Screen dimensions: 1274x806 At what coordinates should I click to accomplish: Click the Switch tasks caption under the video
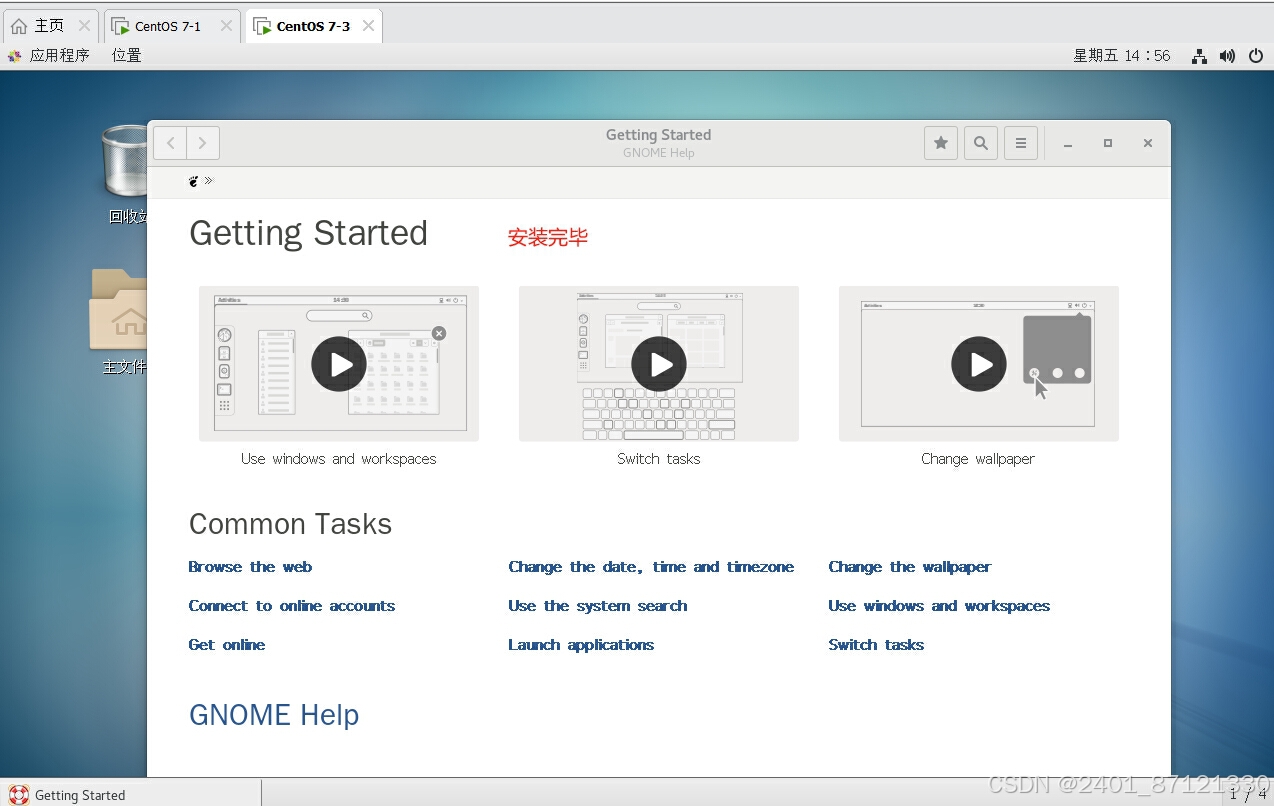coord(659,459)
